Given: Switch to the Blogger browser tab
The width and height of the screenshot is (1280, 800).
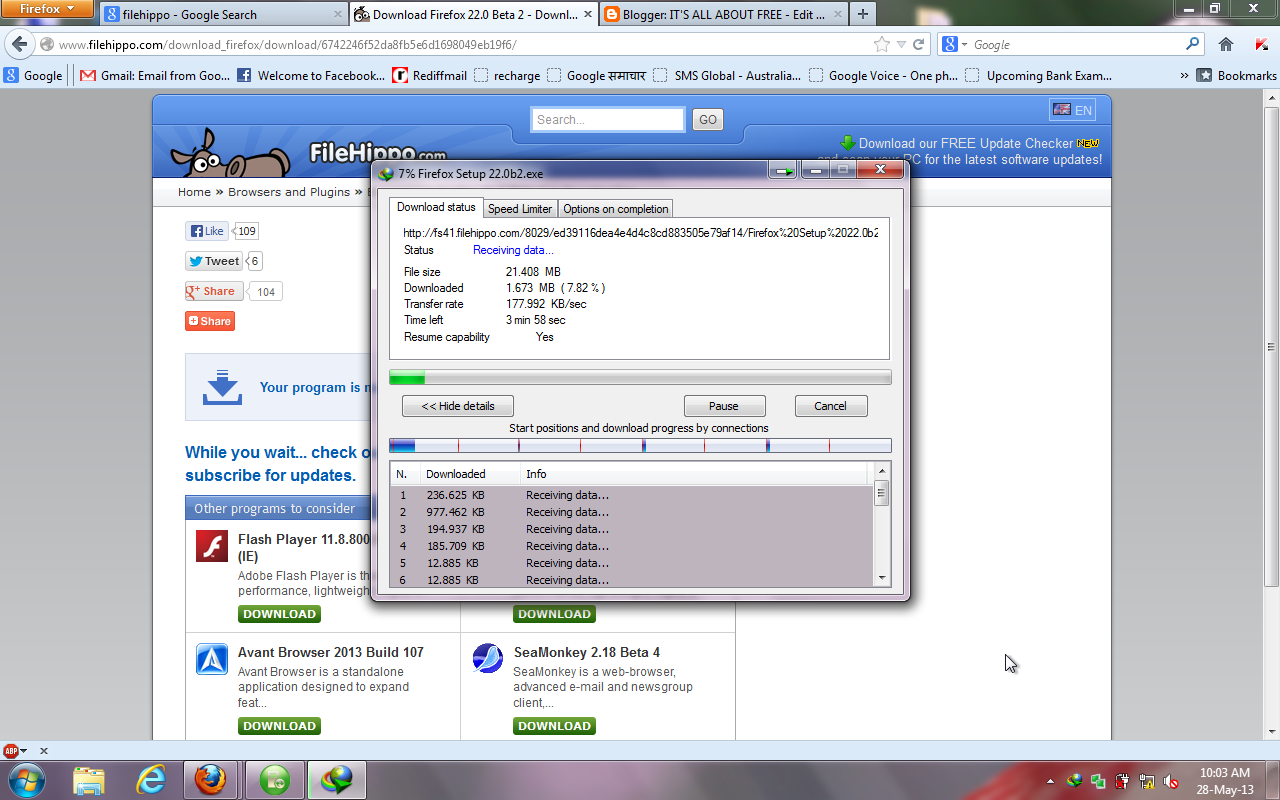Looking at the screenshot, I should (x=723, y=14).
